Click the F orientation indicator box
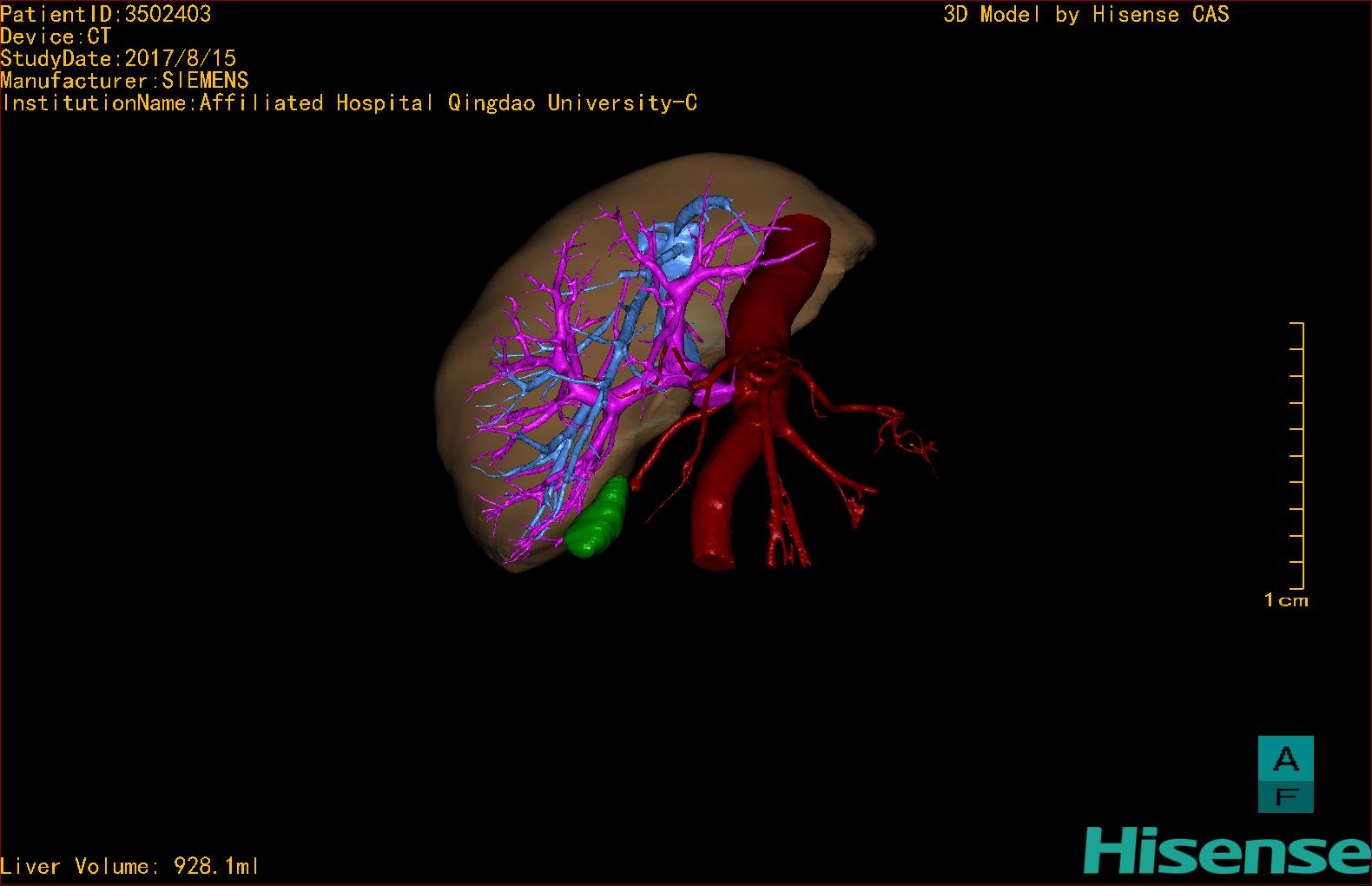 [x=1286, y=796]
